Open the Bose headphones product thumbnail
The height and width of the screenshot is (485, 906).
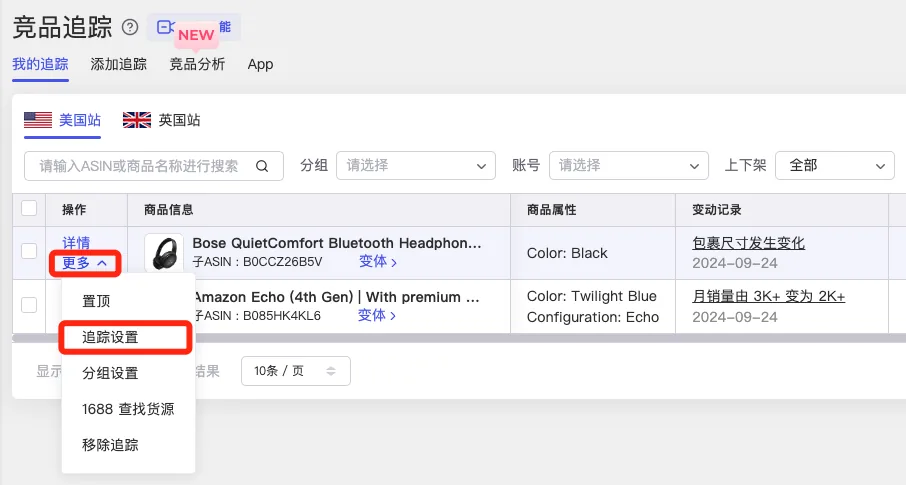point(164,253)
